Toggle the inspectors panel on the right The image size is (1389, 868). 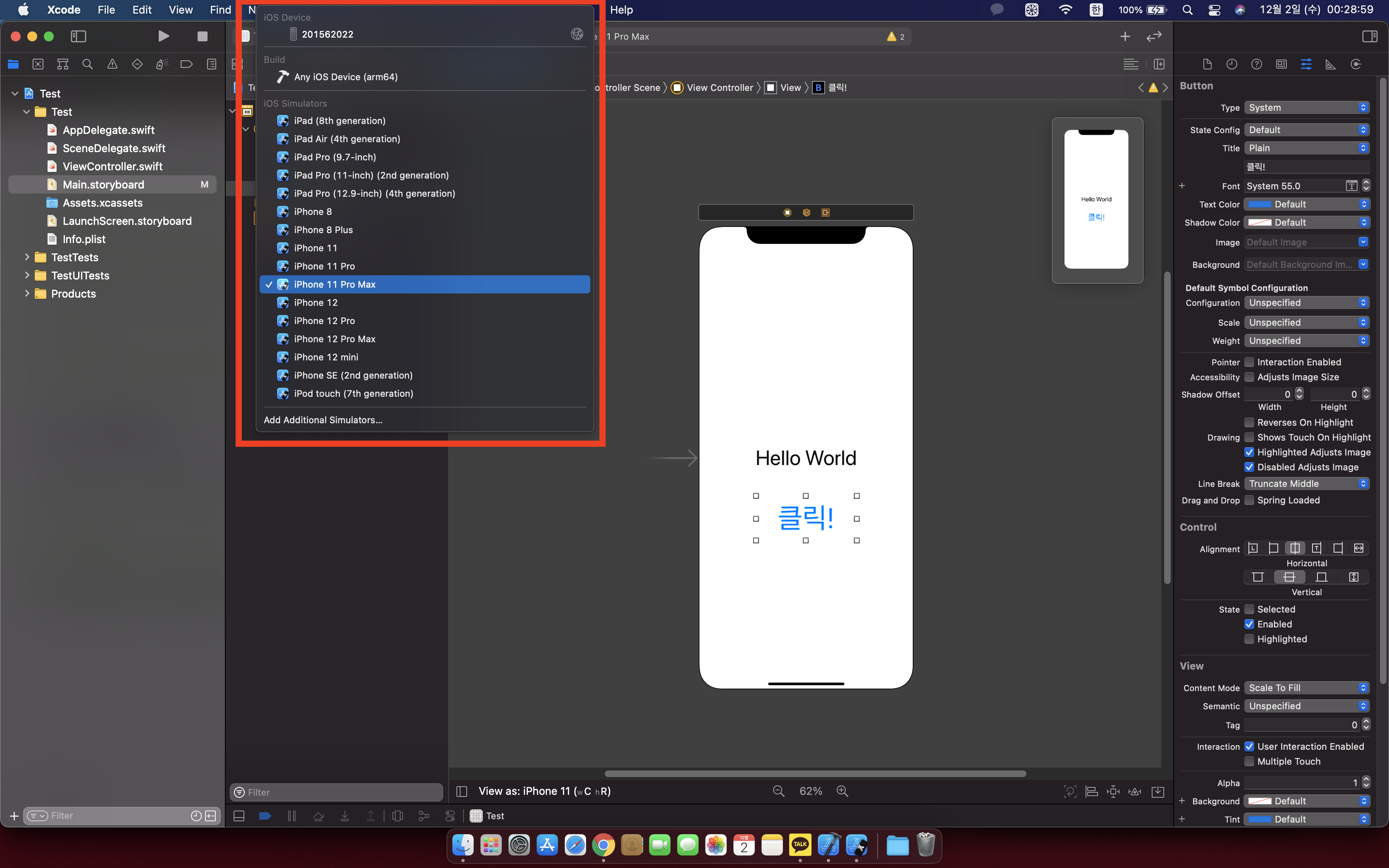1370,36
